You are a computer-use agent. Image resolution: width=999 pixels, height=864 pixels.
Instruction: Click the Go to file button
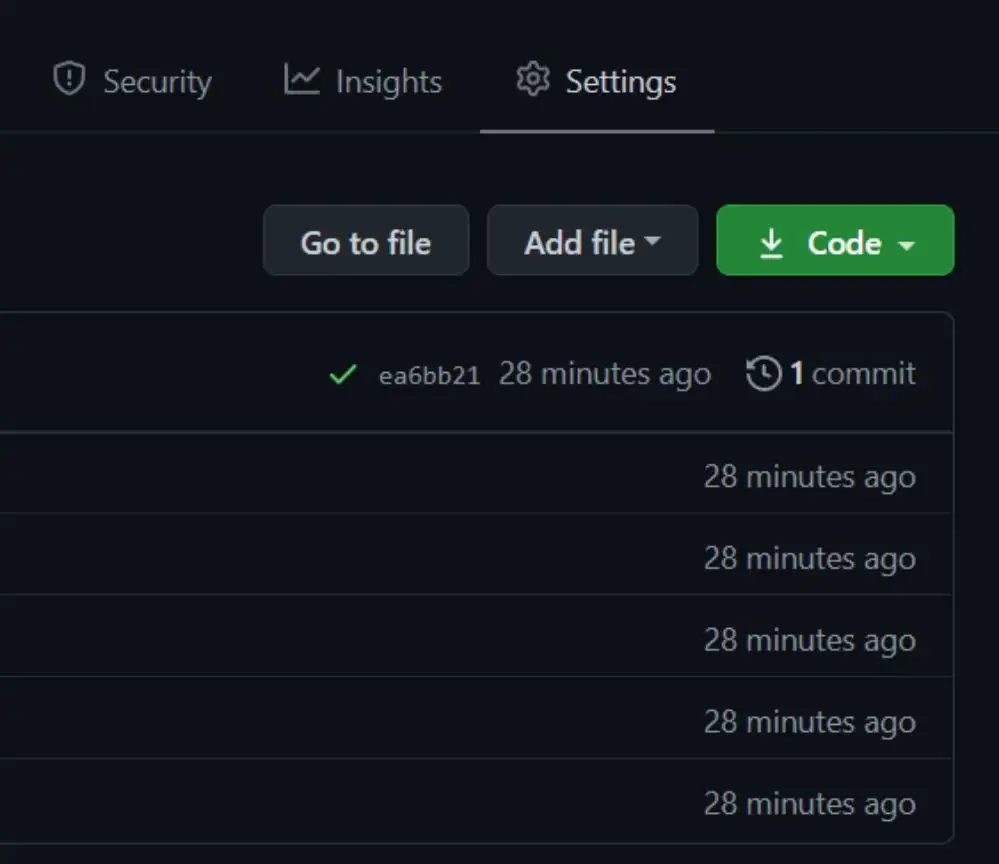pyautogui.click(x=366, y=240)
